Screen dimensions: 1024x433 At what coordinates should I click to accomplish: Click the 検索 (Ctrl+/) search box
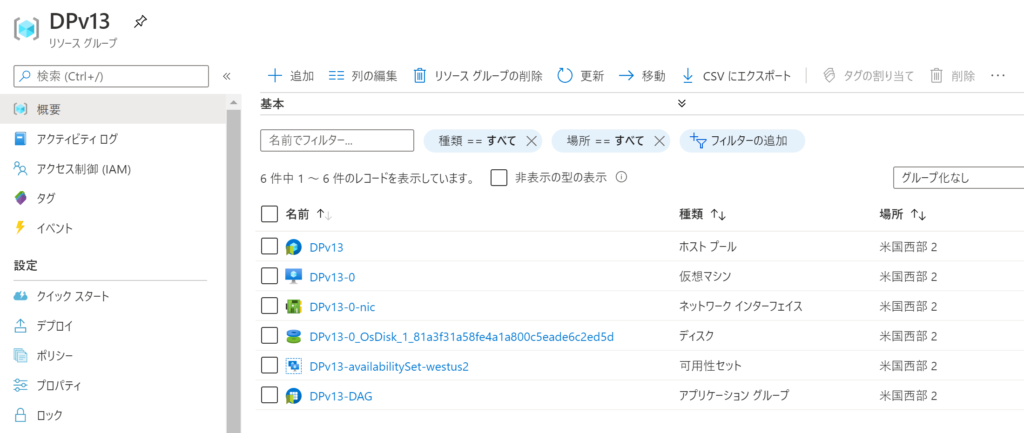tap(111, 76)
